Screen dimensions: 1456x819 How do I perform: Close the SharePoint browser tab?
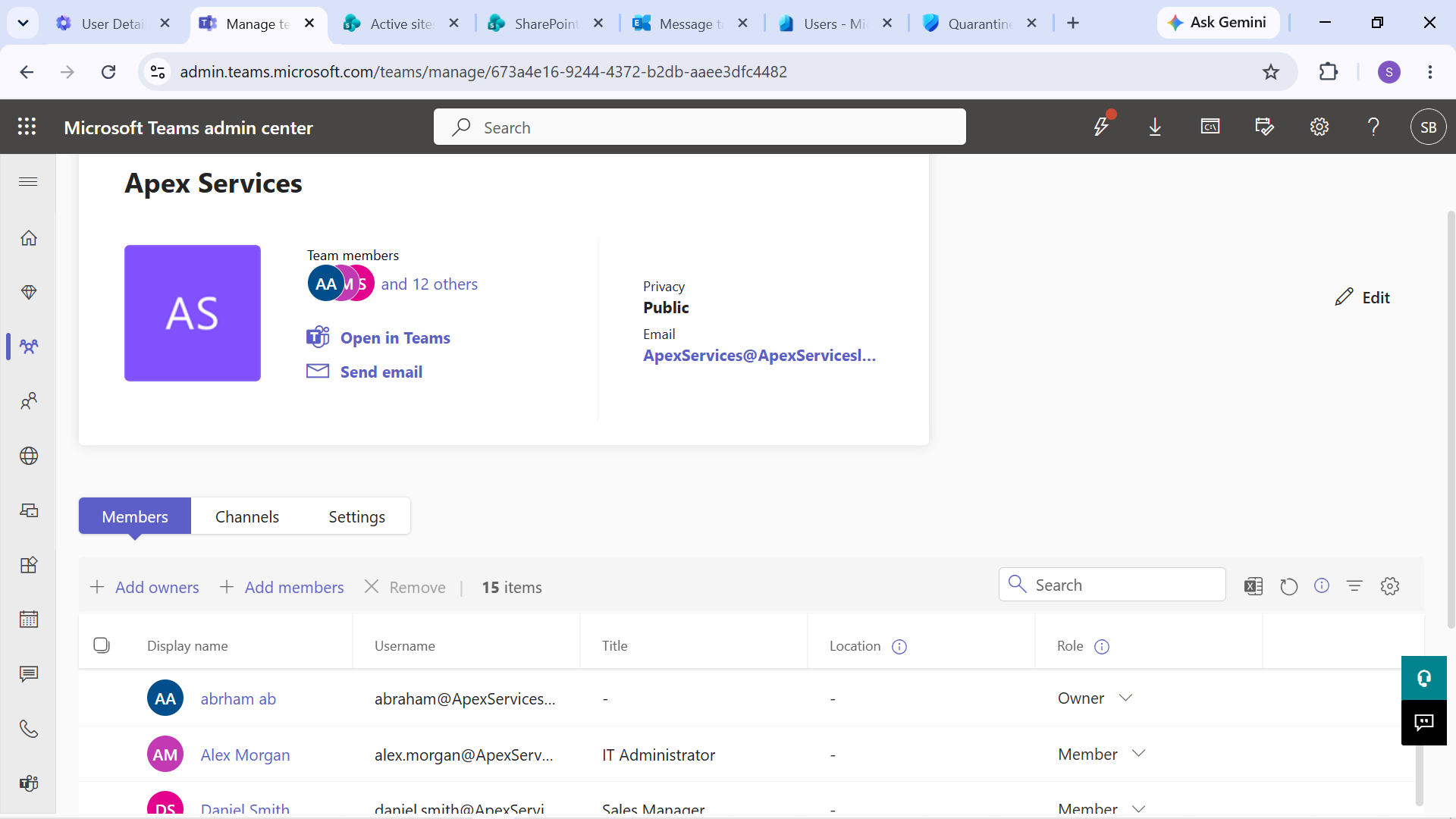click(598, 24)
